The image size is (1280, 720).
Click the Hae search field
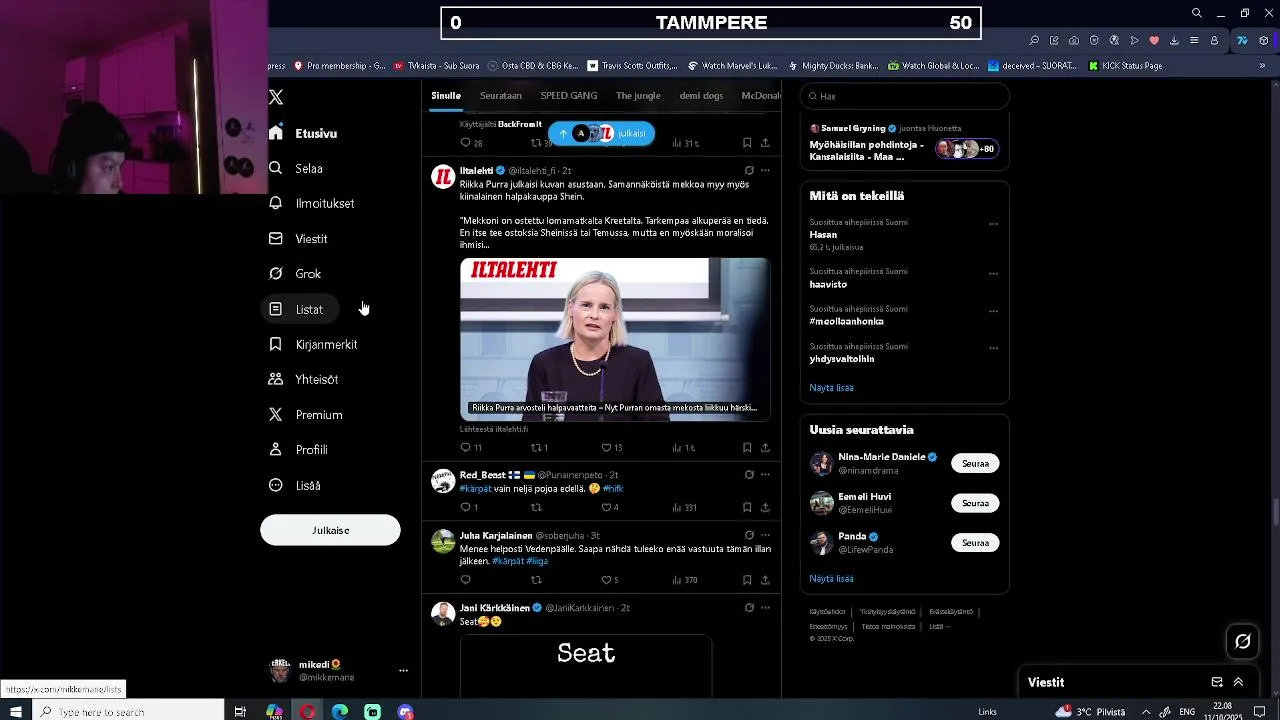[905, 96]
